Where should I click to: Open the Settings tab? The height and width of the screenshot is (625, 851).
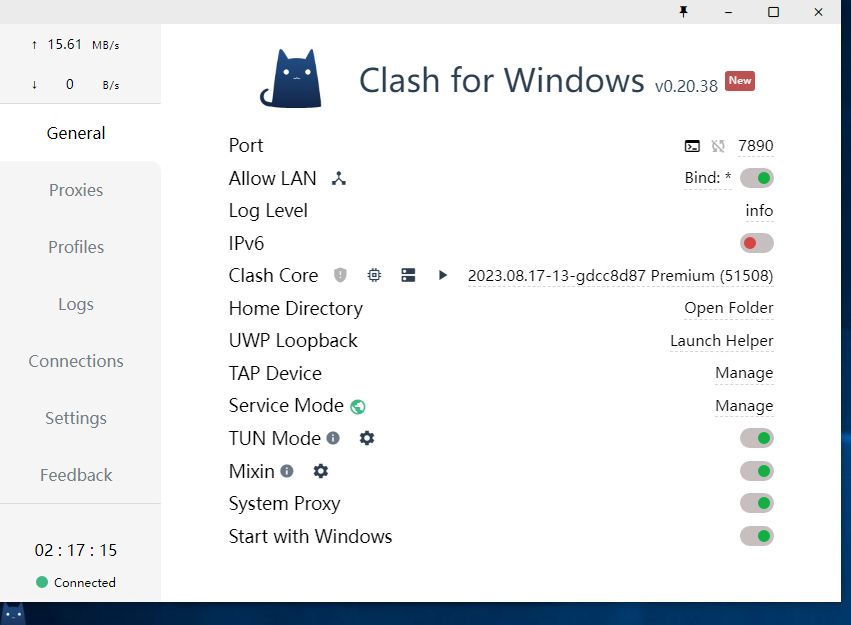[x=76, y=418]
